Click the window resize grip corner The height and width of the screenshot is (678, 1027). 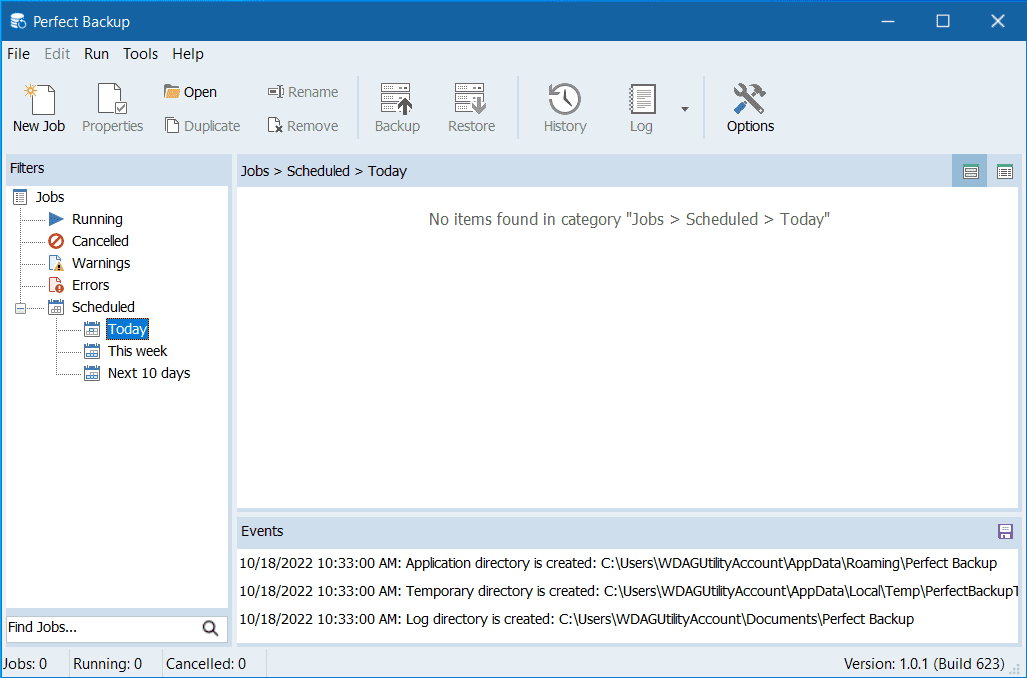click(1017, 668)
